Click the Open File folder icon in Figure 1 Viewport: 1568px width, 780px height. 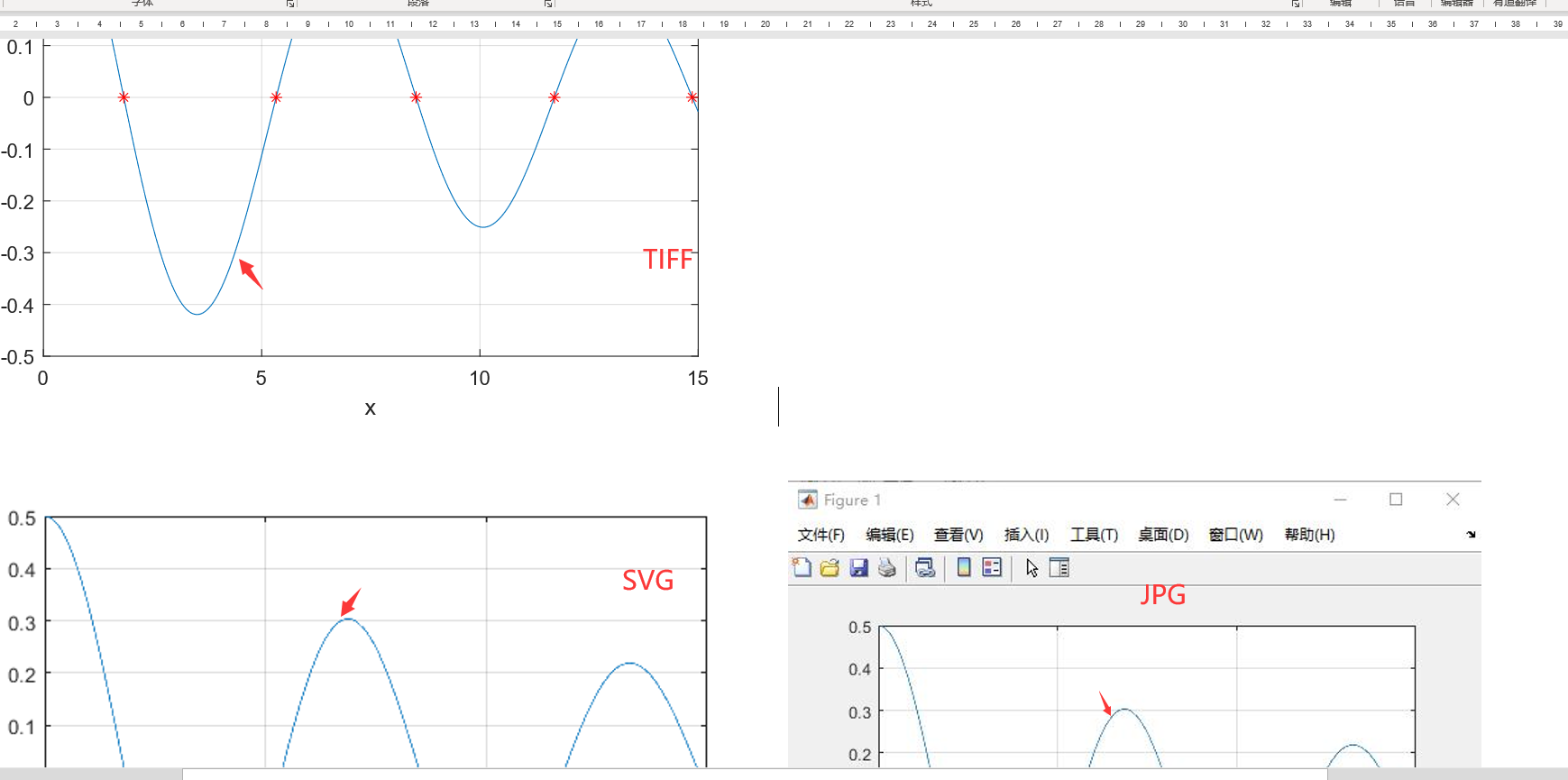coord(830,567)
